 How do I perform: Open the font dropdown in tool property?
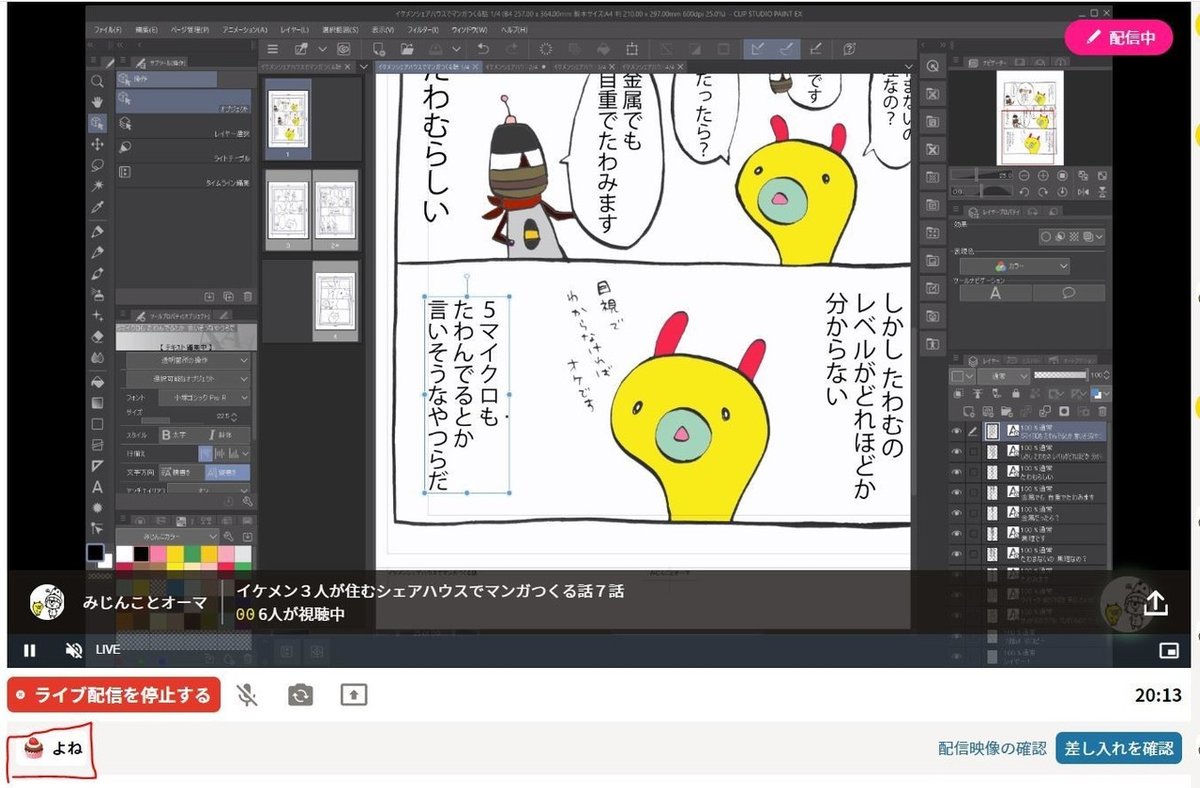click(203, 398)
